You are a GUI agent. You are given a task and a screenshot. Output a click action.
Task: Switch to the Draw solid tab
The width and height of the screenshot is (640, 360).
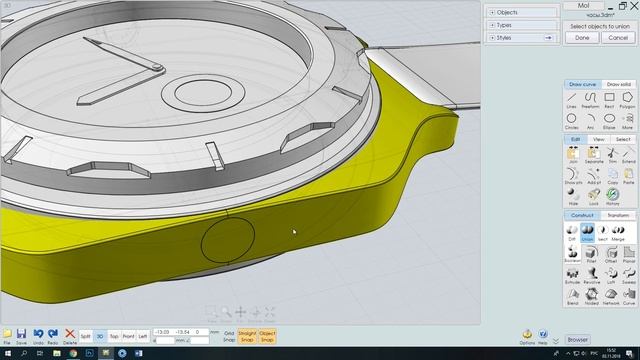pos(619,84)
